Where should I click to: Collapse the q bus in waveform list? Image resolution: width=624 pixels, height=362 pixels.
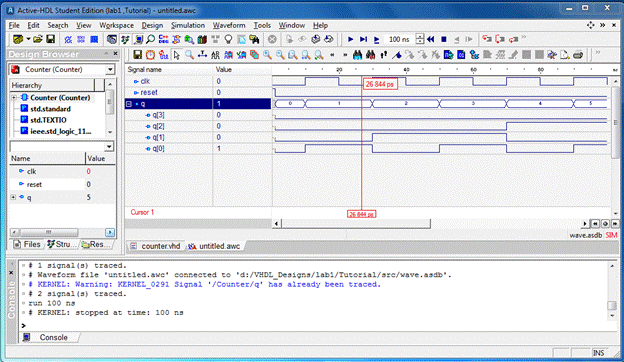[129, 104]
